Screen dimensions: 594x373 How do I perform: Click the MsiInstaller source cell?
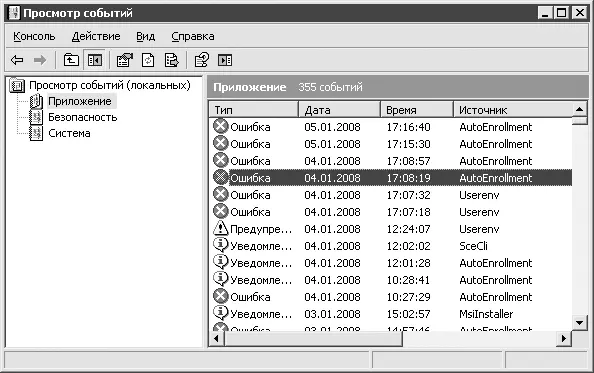(x=486, y=314)
